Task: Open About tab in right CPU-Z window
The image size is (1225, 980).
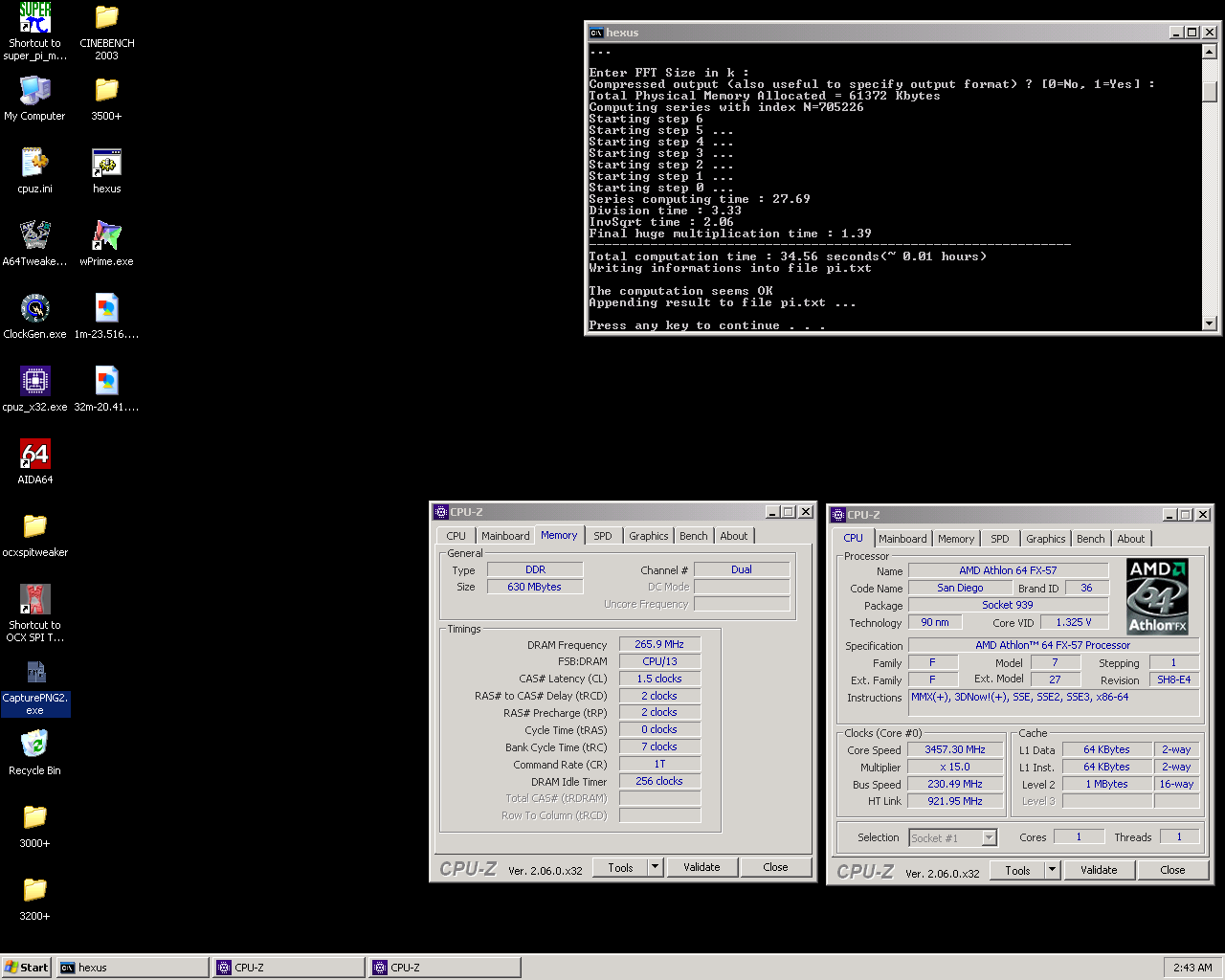Action: (1131, 539)
